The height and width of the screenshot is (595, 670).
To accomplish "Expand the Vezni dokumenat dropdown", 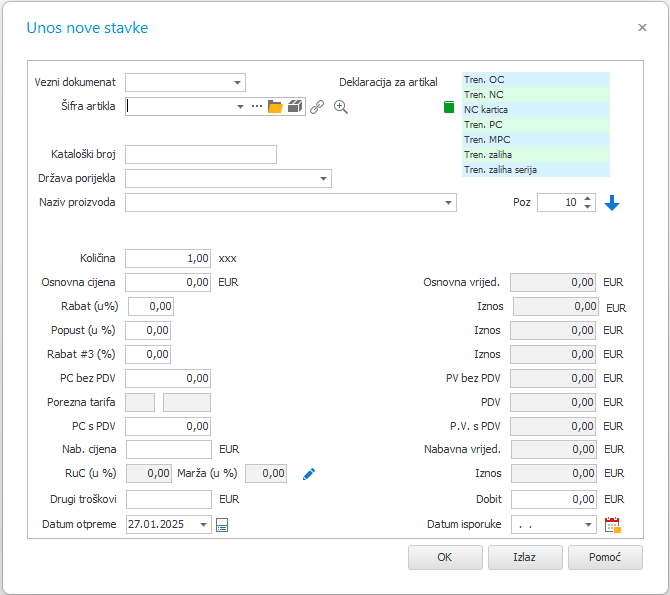I will click(238, 82).
